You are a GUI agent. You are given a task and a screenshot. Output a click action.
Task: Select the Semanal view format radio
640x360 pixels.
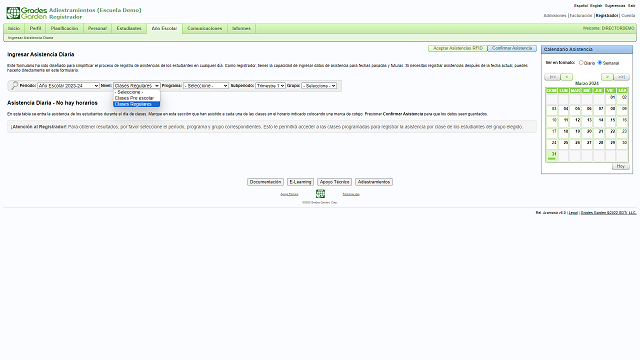coord(600,62)
